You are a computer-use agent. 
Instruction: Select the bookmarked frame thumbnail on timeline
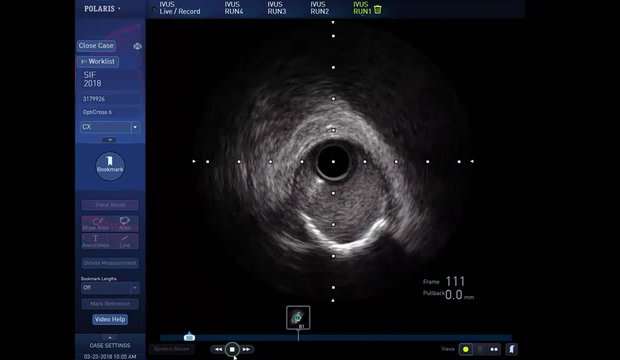click(298, 317)
